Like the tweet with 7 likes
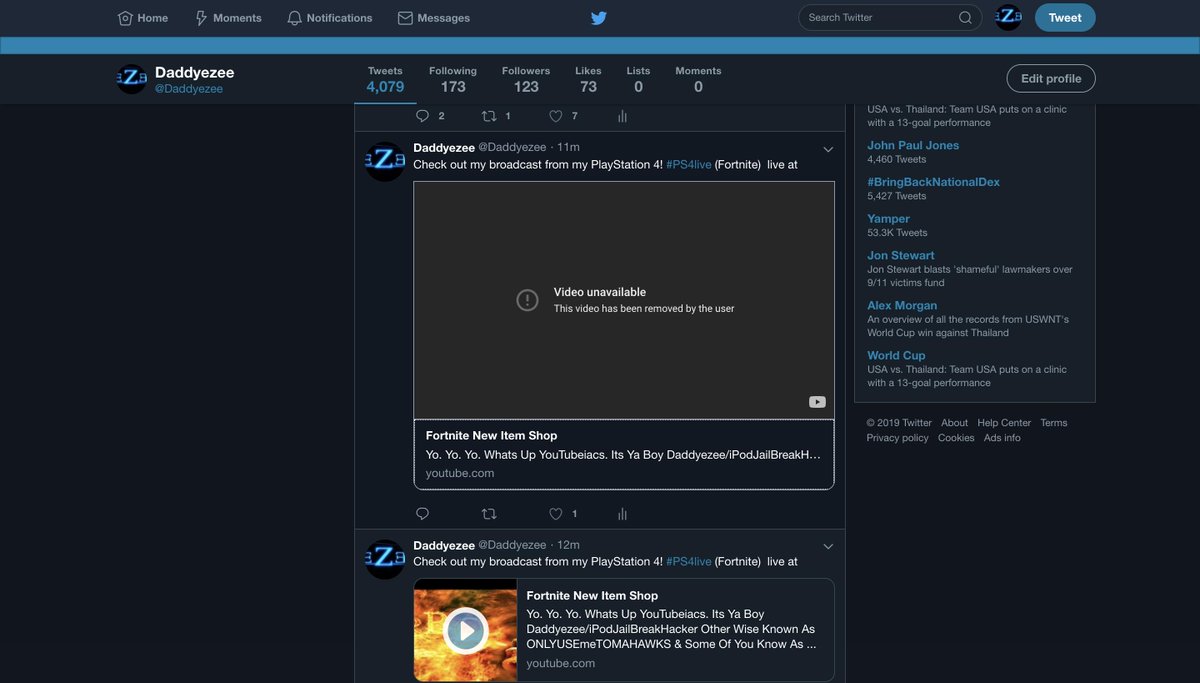The height and width of the screenshot is (683, 1200). tap(556, 116)
